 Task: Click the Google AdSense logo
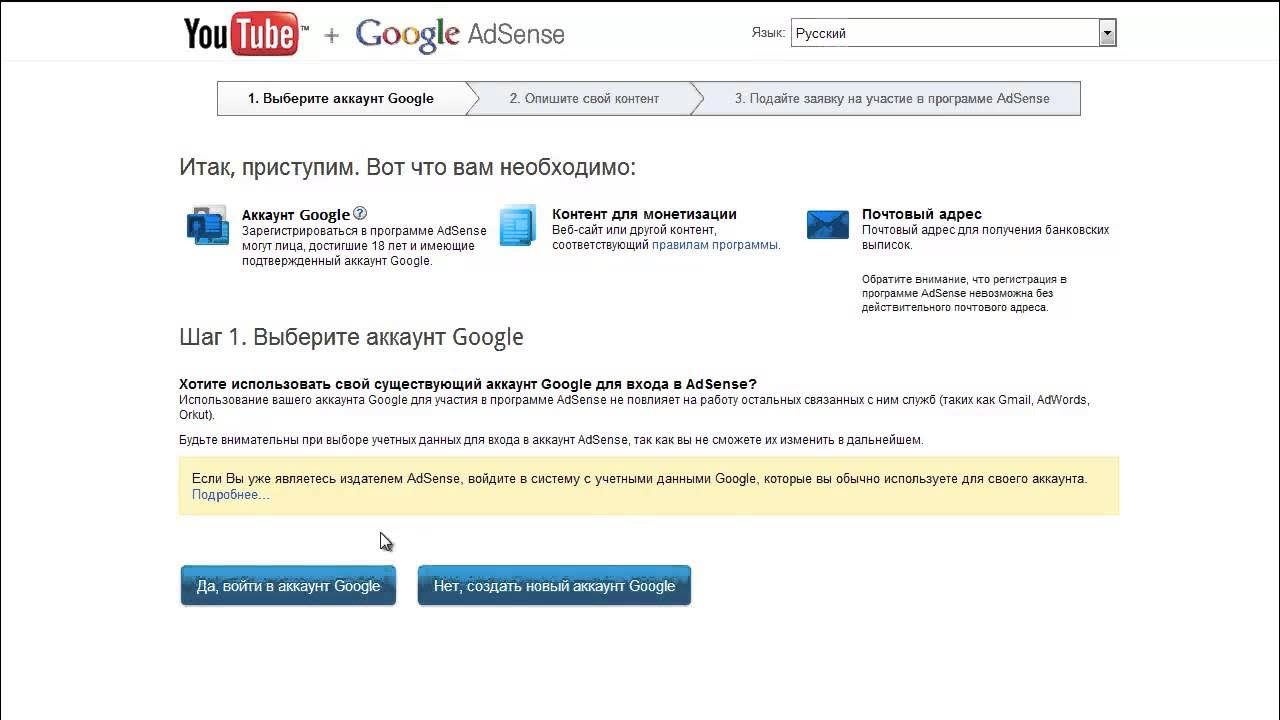(x=460, y=35)
